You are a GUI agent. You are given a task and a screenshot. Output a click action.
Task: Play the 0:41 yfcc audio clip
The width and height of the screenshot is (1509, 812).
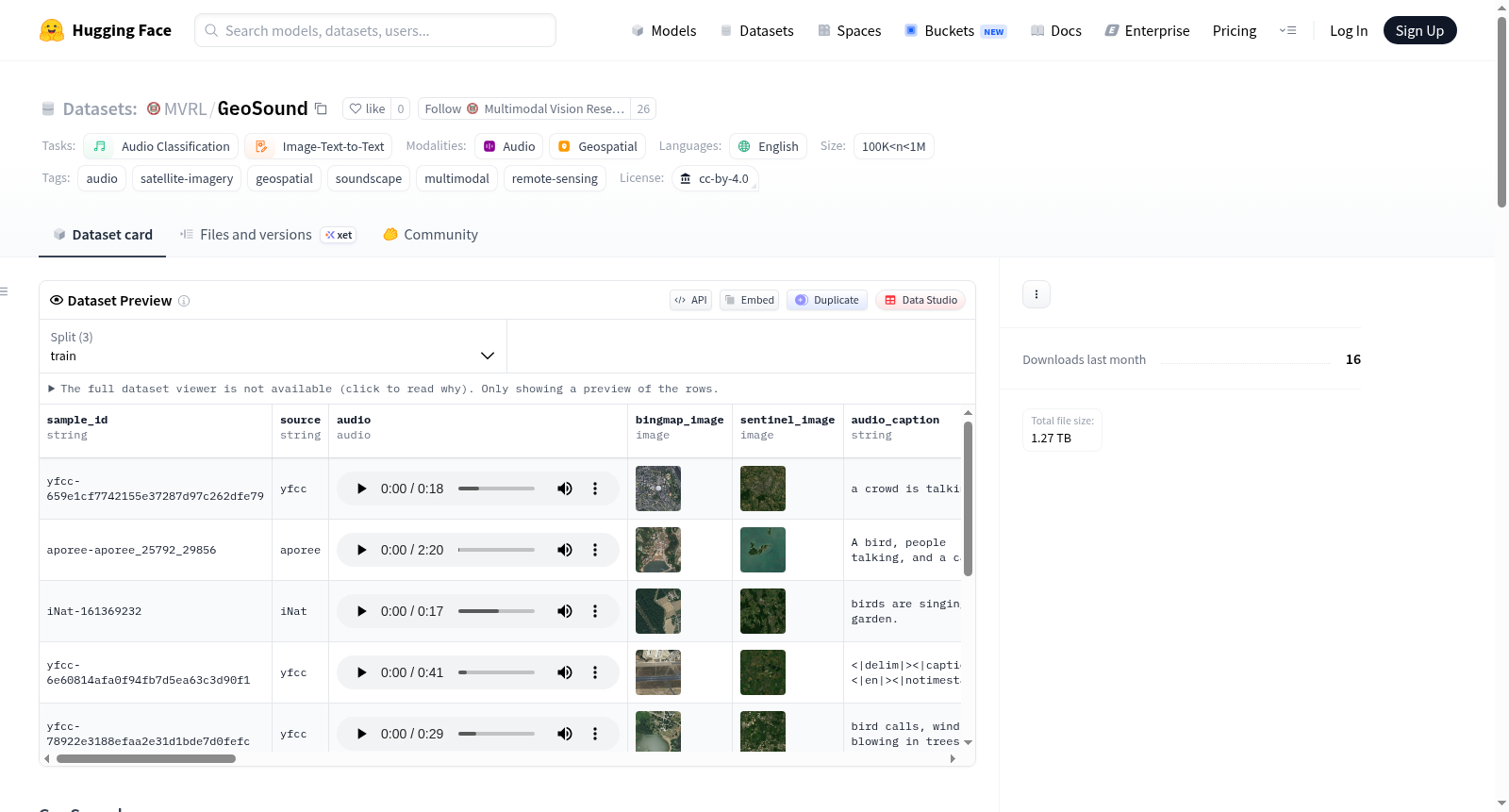(361, 672)
